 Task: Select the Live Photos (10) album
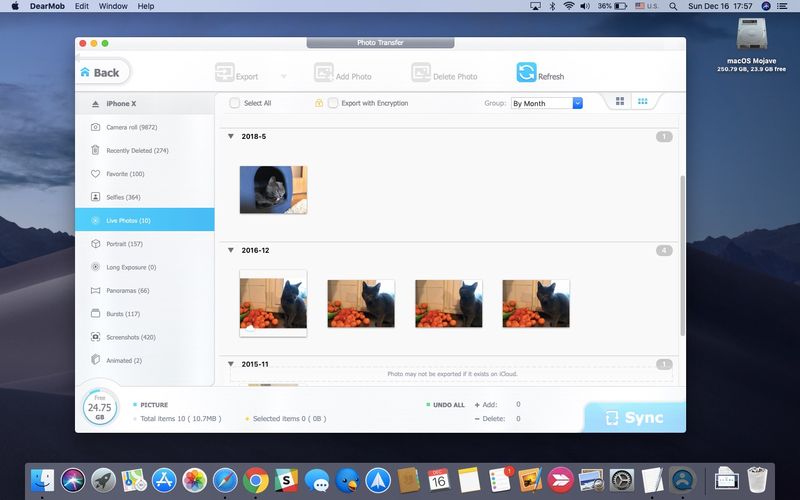(x=145, y=220)
